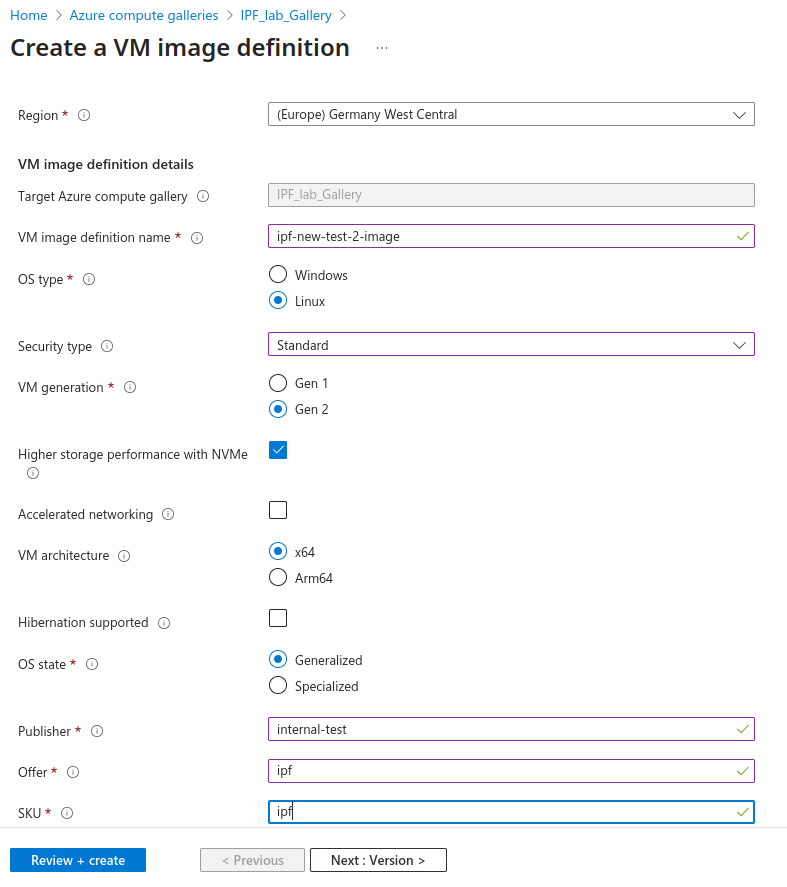
Task: Select Specialized OS state
Action: point(278,685)
